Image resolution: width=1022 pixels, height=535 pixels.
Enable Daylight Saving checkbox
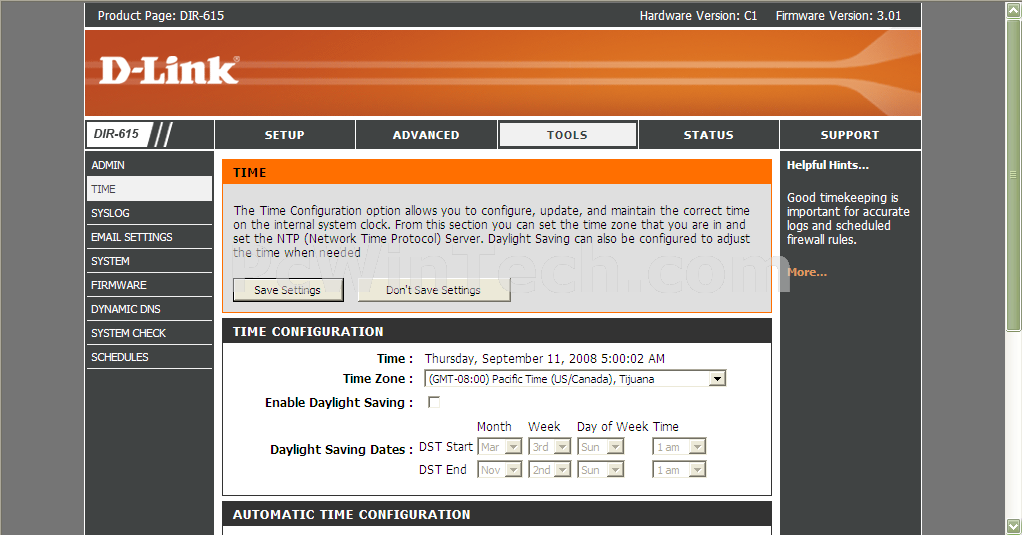click(433, 402)
